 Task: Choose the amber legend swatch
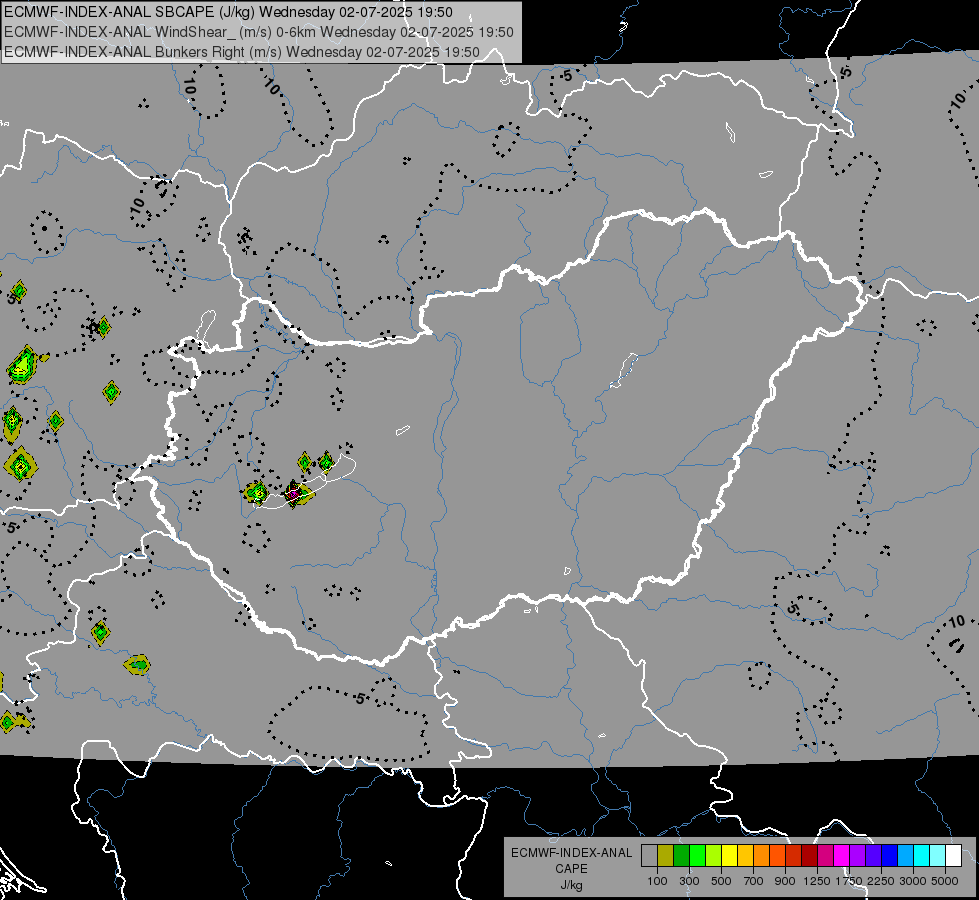[x=745, y=855]
